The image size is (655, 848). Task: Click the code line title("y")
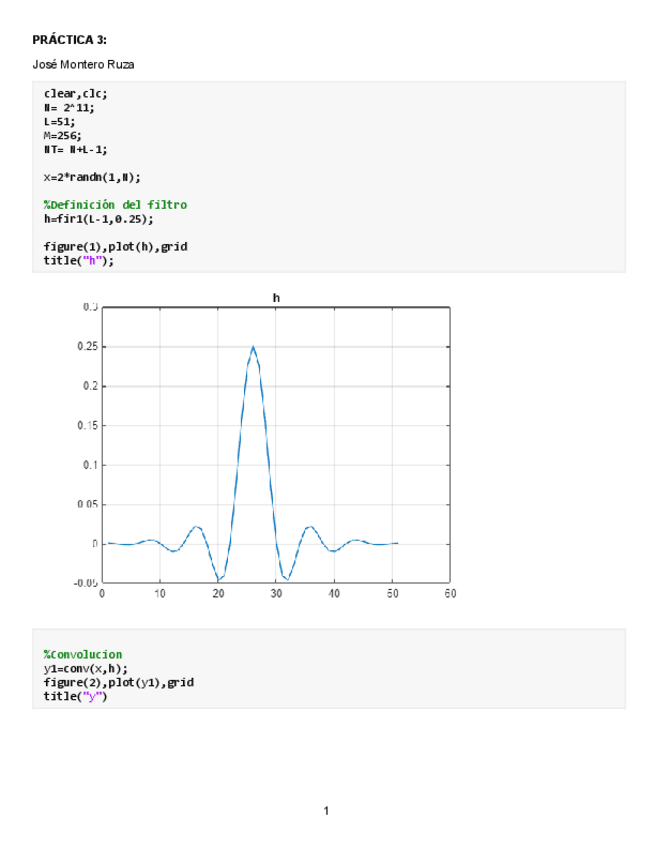coord(76,697)
